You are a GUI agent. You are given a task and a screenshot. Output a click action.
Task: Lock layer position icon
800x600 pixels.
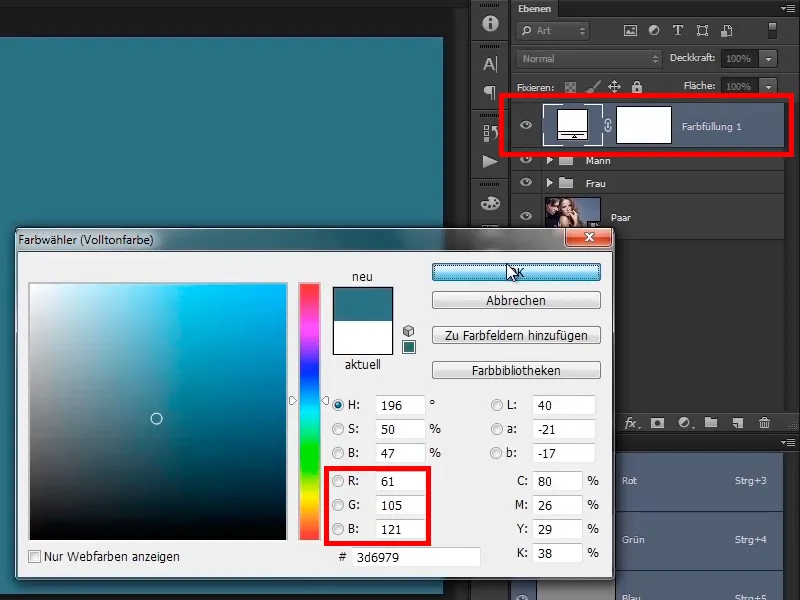pos(614,87)
